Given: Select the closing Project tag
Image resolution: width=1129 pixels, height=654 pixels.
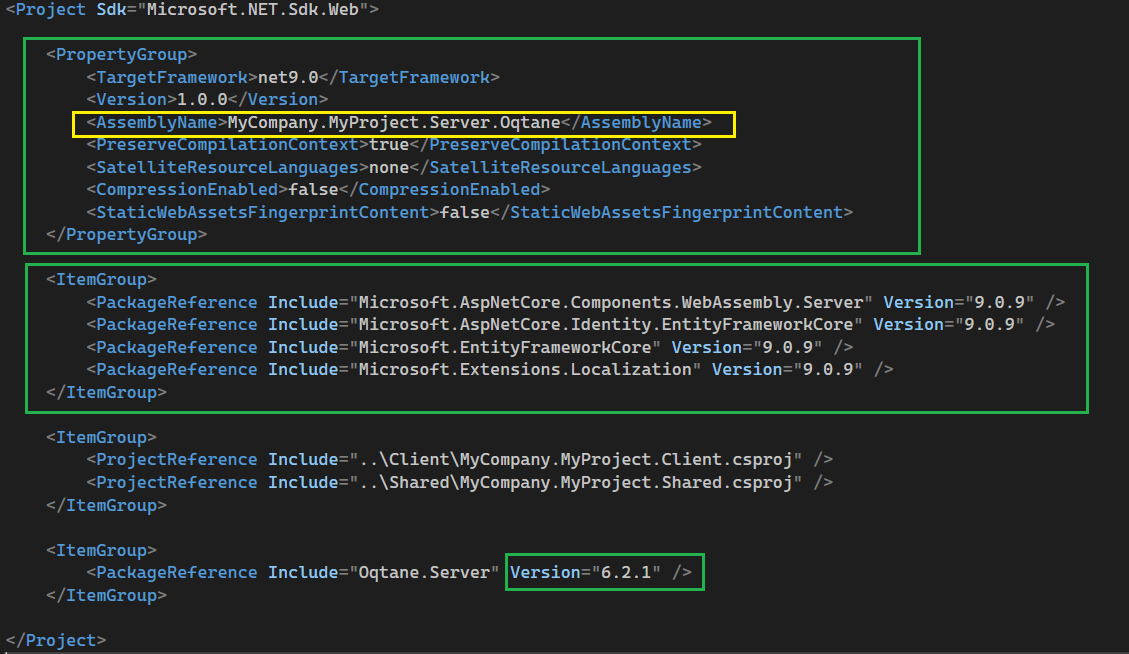Looking at the screenshot, I should coord(56,639).
